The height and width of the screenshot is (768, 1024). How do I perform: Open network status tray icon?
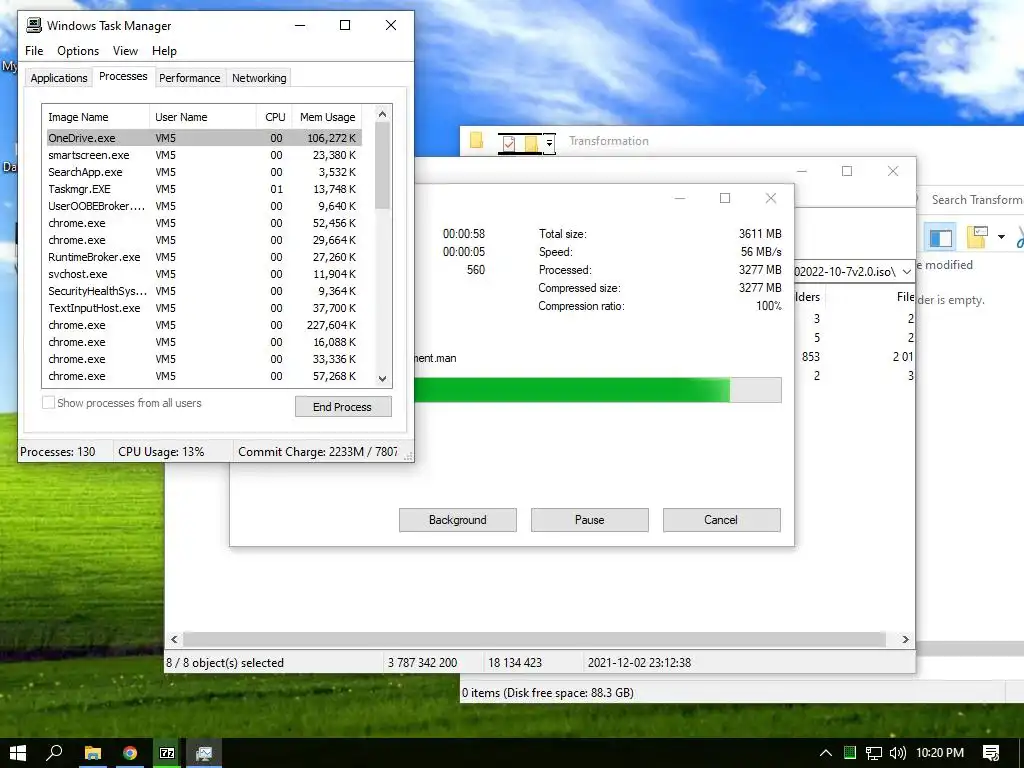coord(873,753)
